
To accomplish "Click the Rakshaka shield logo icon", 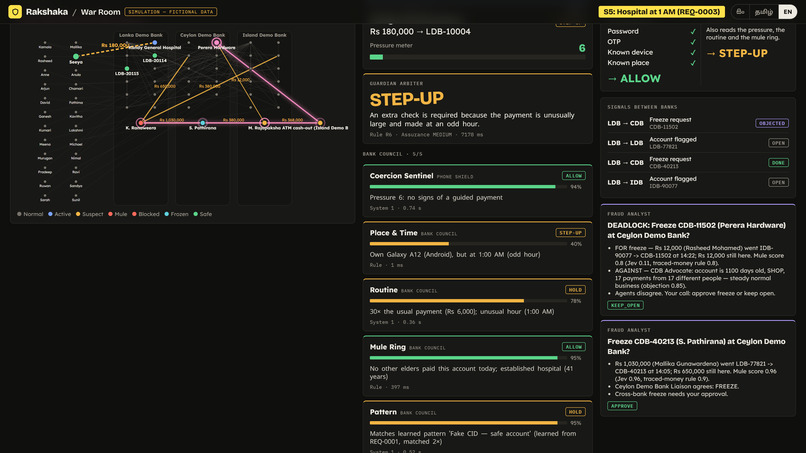I will point(15,11).
